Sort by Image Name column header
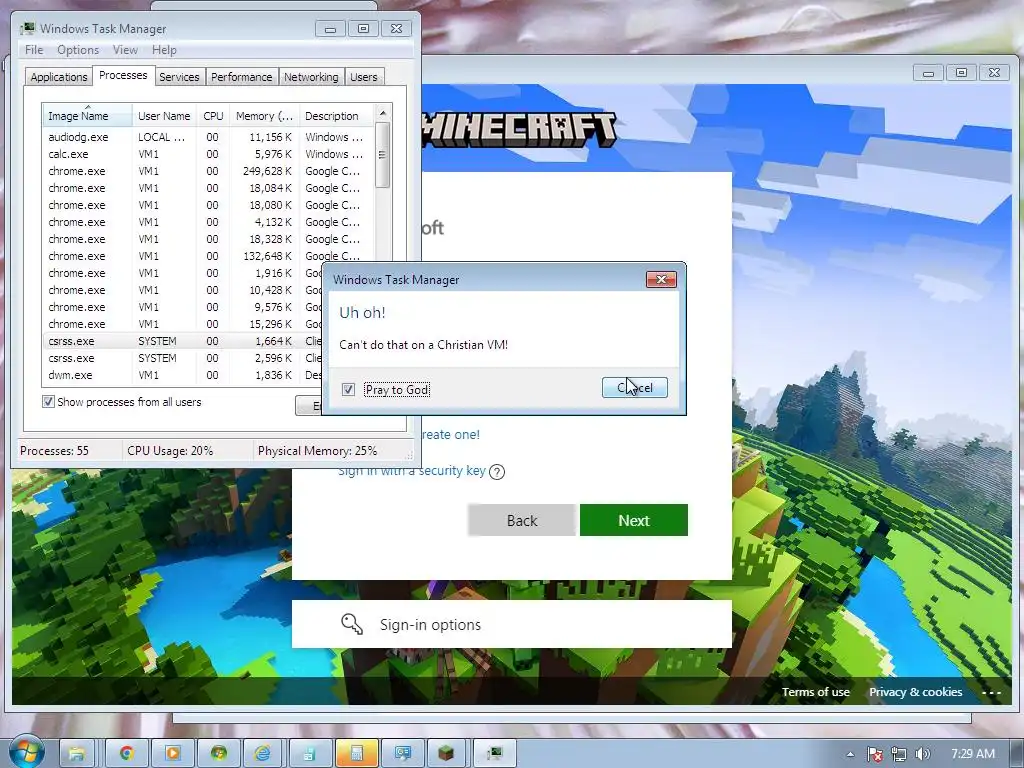Image resolution: width=1024 pixels, height=768 pixels. tap(88, 116)
